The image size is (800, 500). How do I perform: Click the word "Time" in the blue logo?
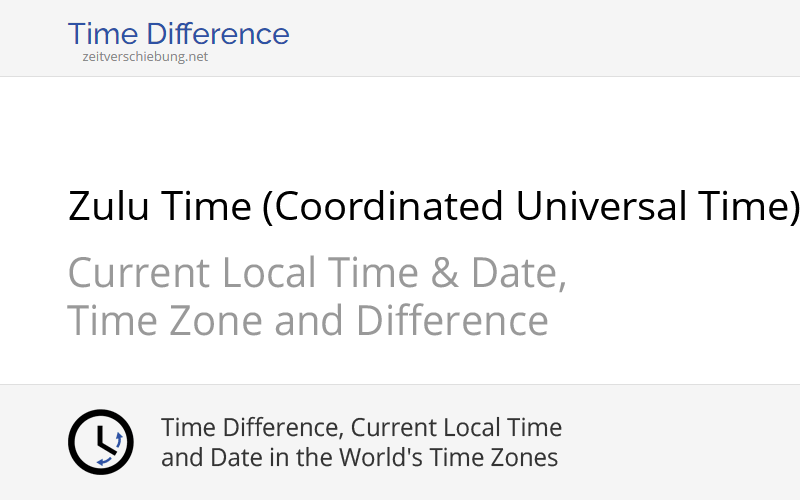click(100, 34)
